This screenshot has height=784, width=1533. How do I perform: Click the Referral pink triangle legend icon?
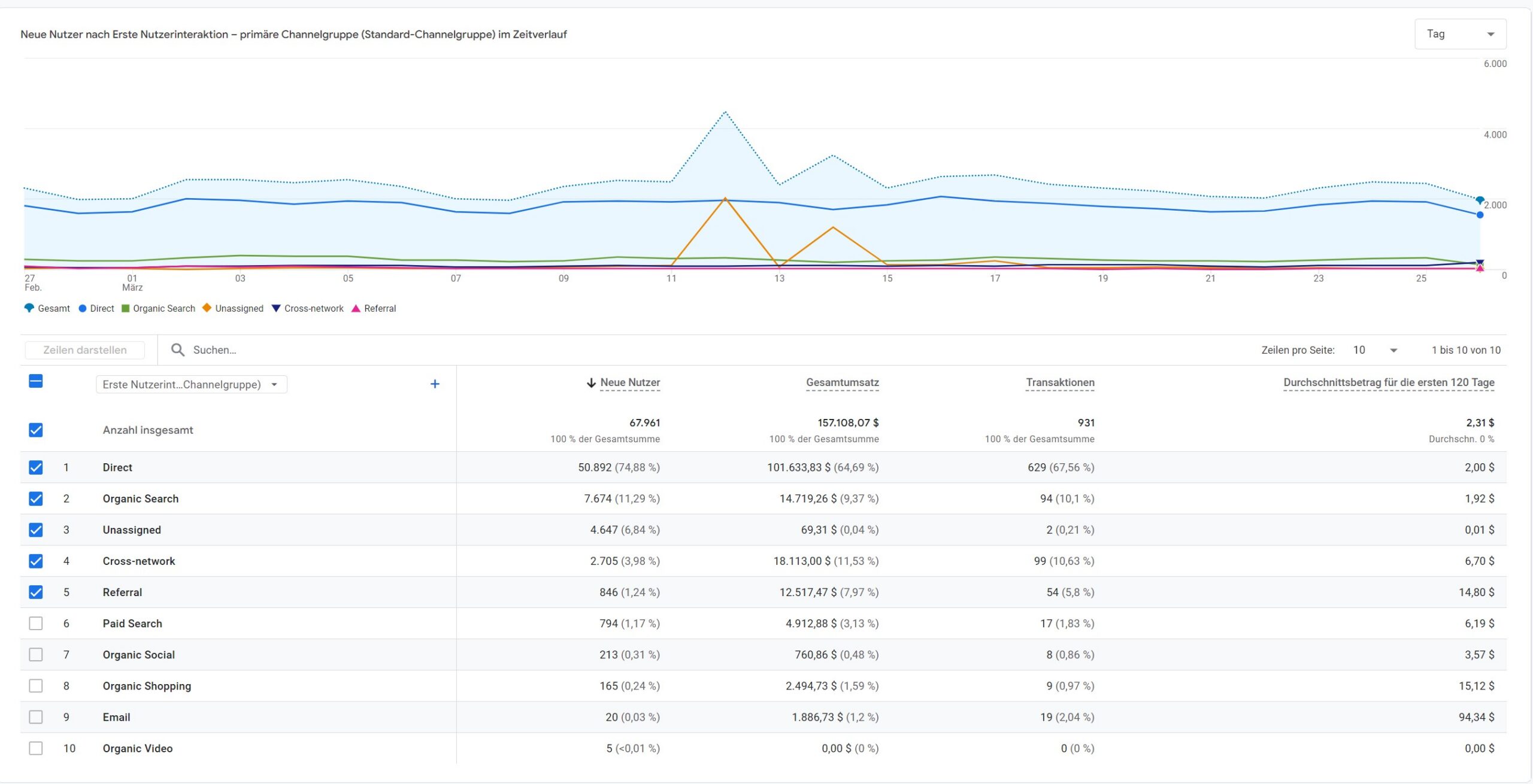pos(356,308)
